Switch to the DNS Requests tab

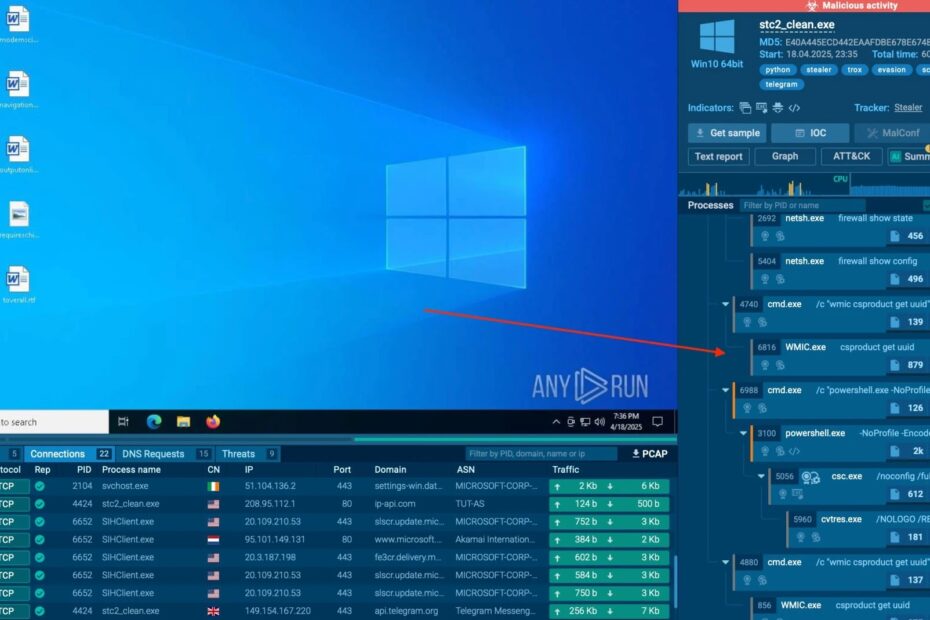coord(164,454)
